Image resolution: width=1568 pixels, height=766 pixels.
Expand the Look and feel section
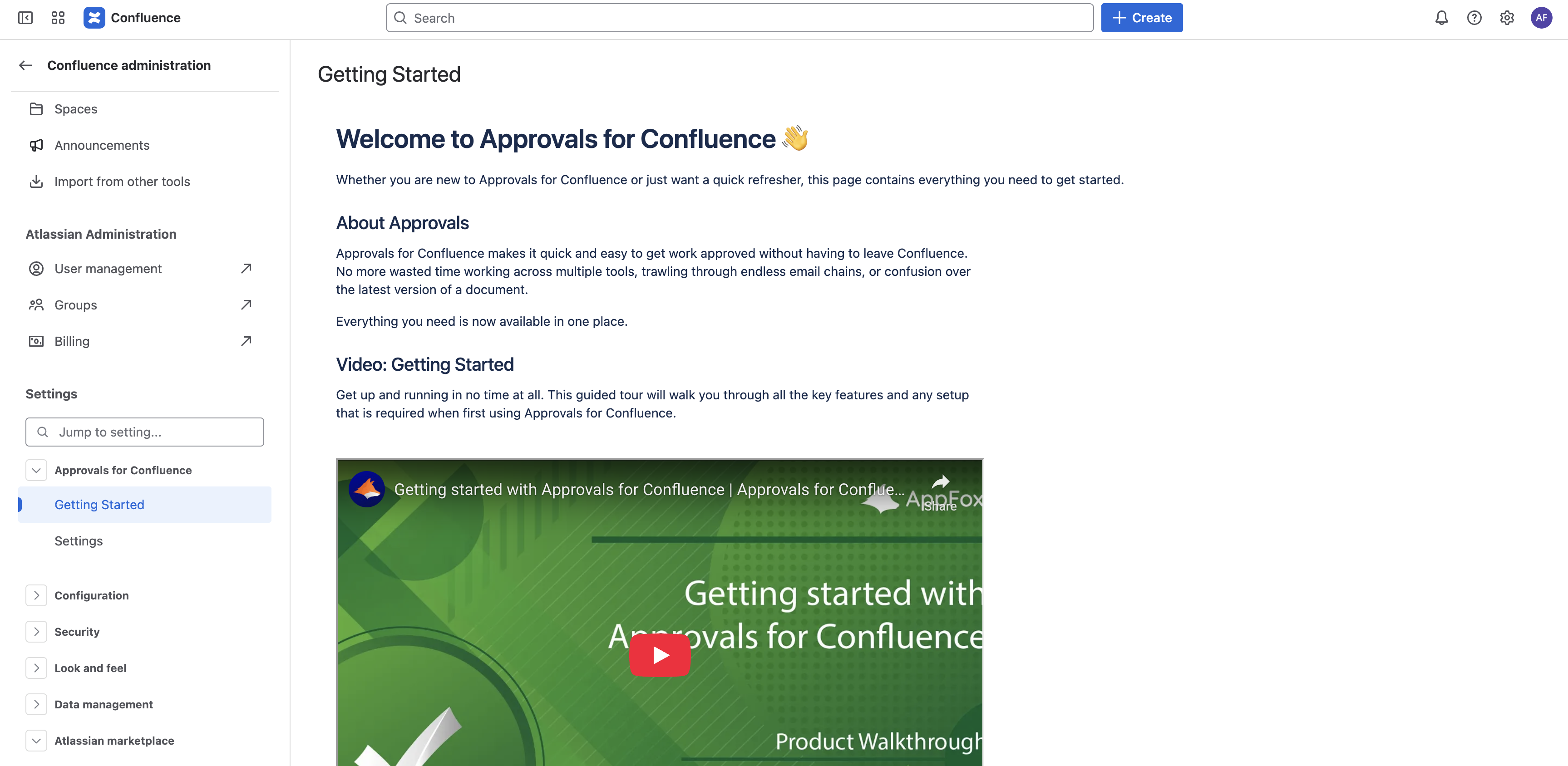(36, 668)
